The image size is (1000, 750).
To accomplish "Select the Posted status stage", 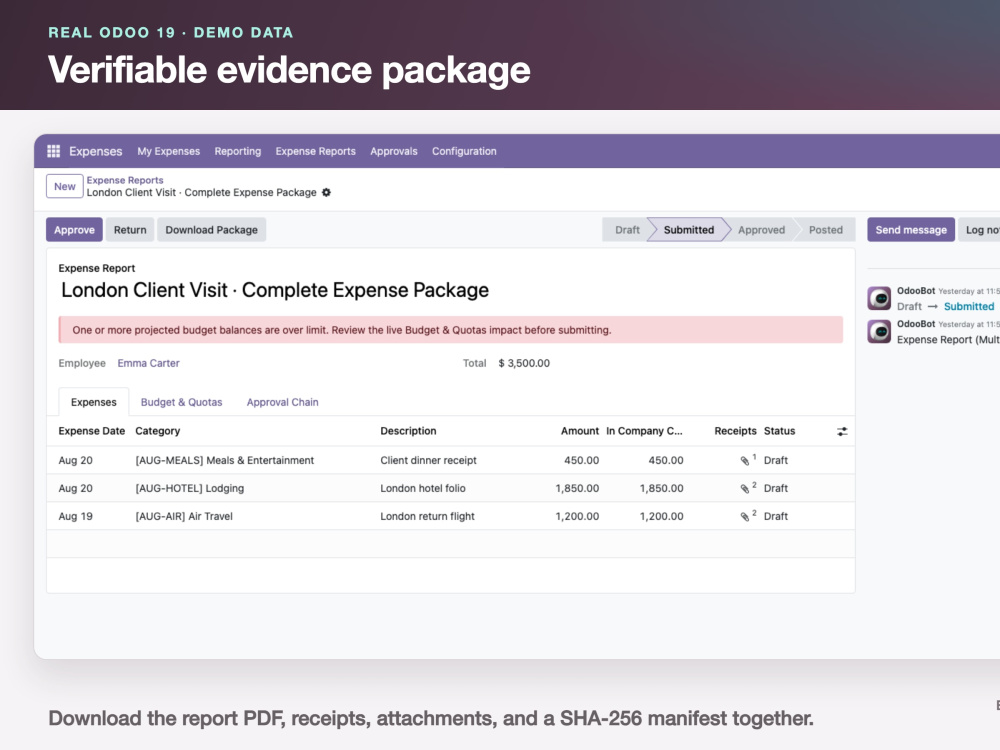I will coord(825,230).
